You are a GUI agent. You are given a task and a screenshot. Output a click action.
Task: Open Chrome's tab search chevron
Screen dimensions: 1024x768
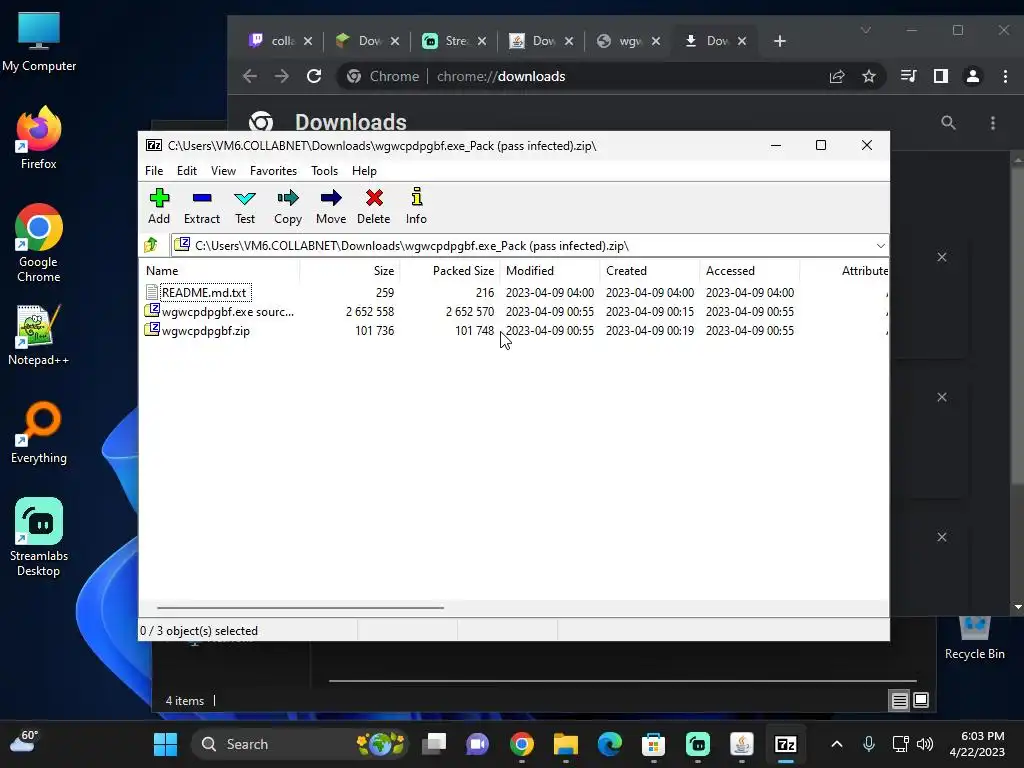click(x=865, y=30)
